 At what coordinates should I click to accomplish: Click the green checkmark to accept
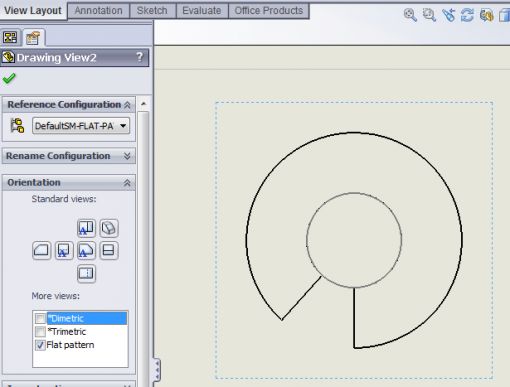[x=9, y=79]
